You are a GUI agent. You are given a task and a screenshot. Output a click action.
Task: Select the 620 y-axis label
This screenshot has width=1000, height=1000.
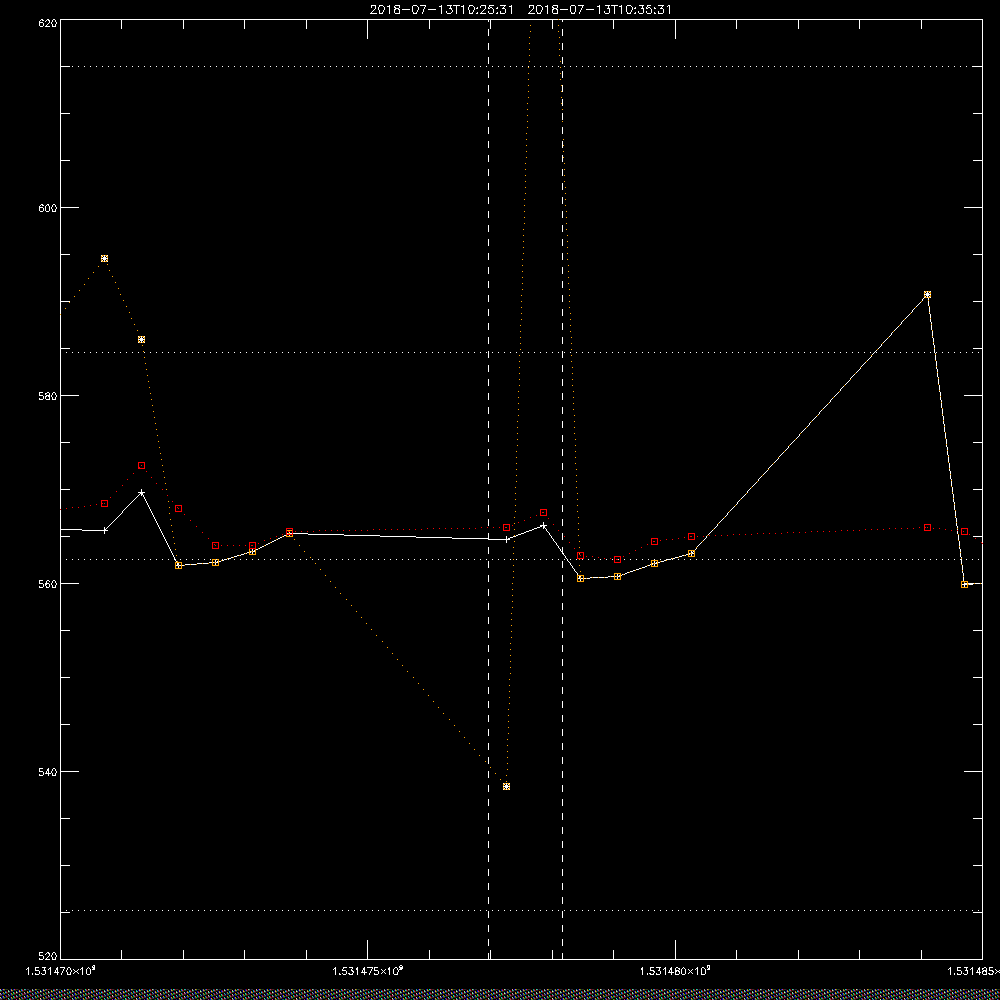point(48,22)
